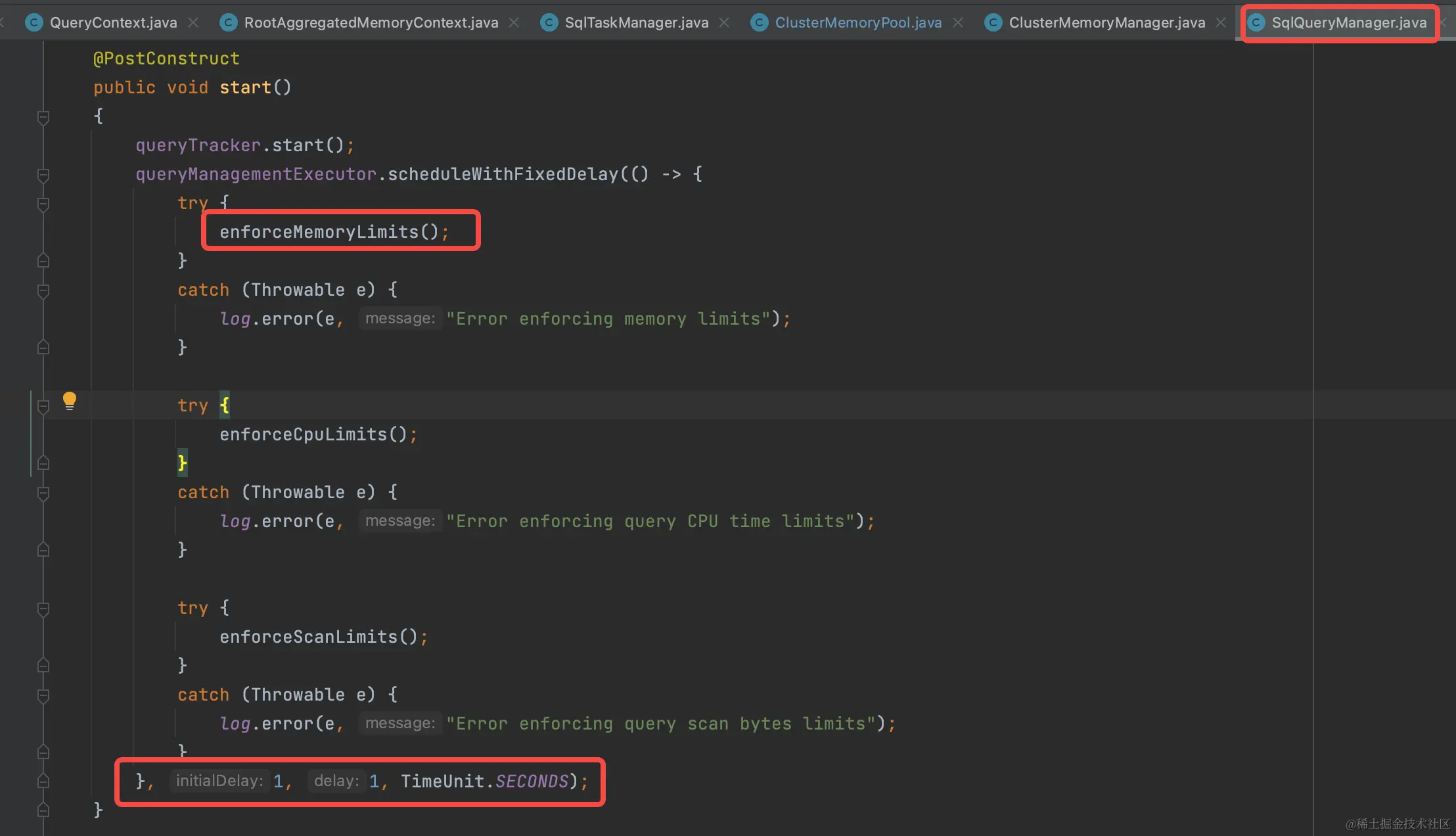The height and width of the screenshot is (836, 1456).
Task: Click the QueryContext.java class file icon
Action: pyautogui.click(x=34, y=23)
